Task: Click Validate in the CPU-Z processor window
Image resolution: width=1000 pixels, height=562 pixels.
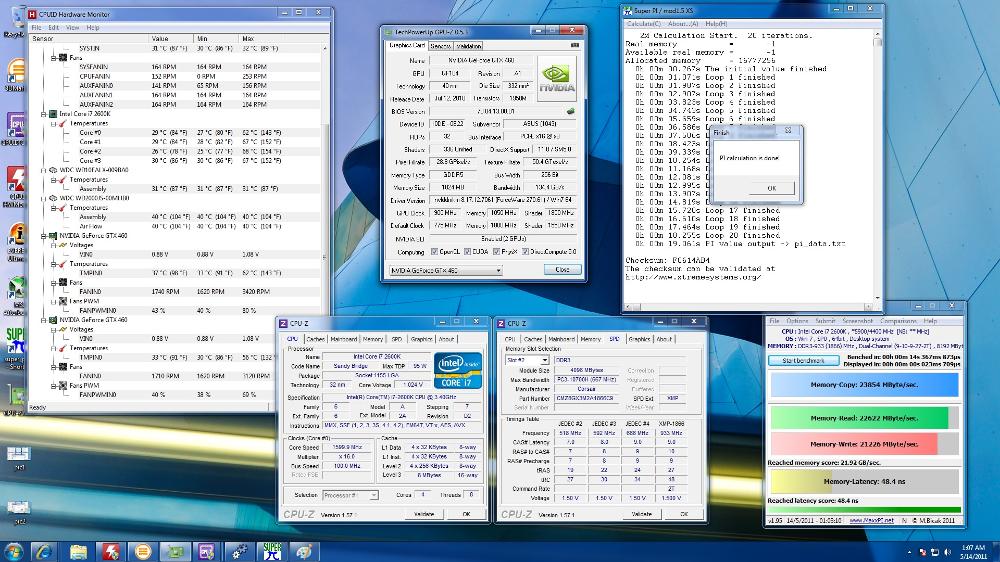Action: point(424,514)
